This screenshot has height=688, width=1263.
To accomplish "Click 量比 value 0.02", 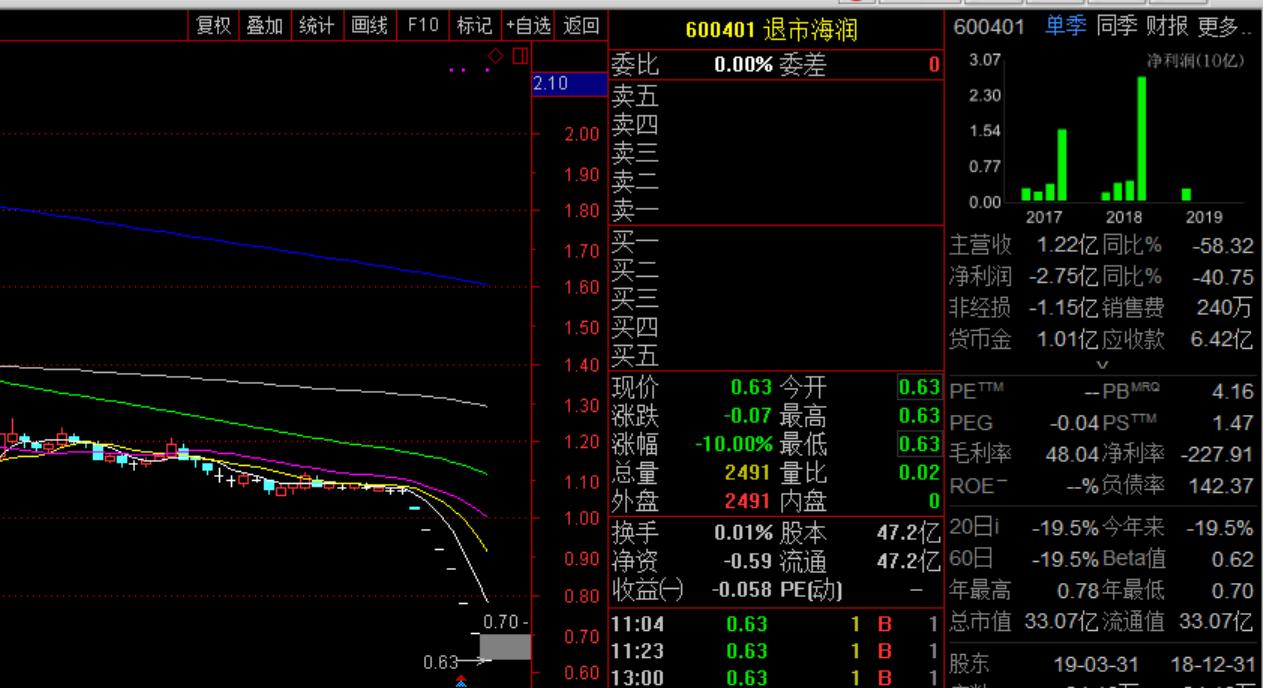I will pyautogui.click(x=920, y=472).
